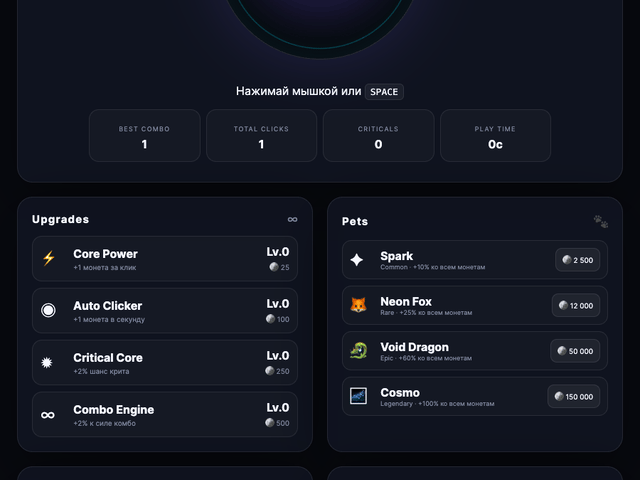The image size is (640, 480).
Task: Click the Criticals stat card
Action: [x=378, y=136]
